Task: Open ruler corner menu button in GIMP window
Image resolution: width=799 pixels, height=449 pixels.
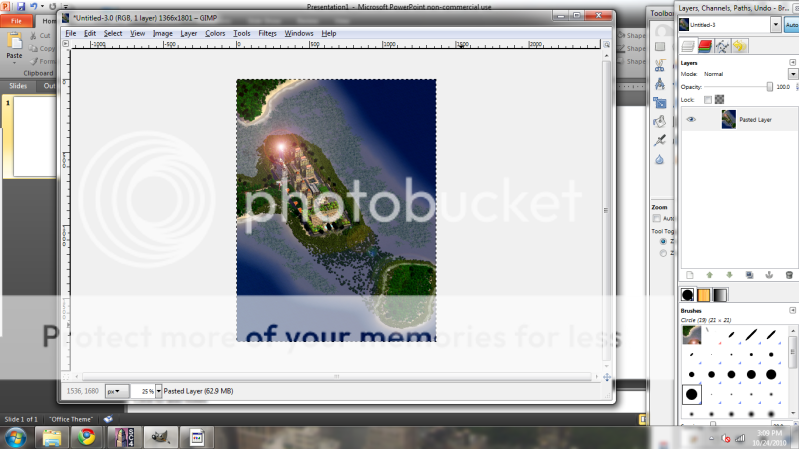Action: click(66, 44)
